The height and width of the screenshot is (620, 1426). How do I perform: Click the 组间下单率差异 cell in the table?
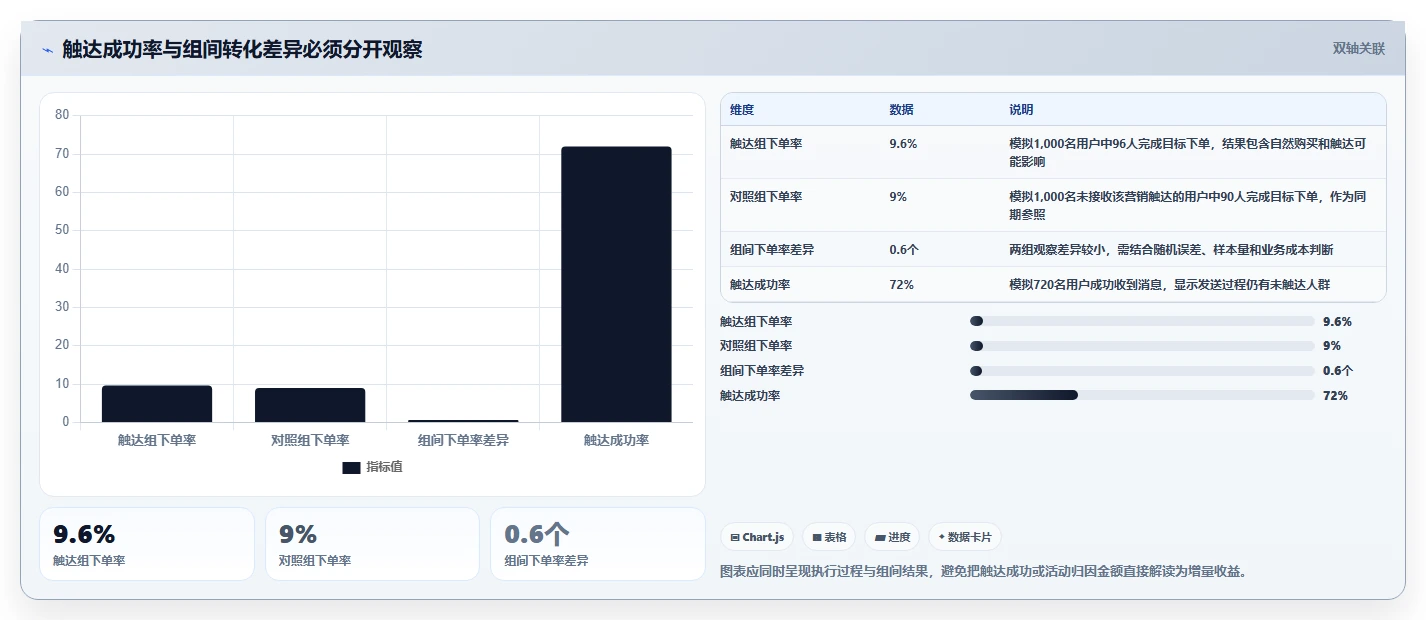click(x=772, y=249)
